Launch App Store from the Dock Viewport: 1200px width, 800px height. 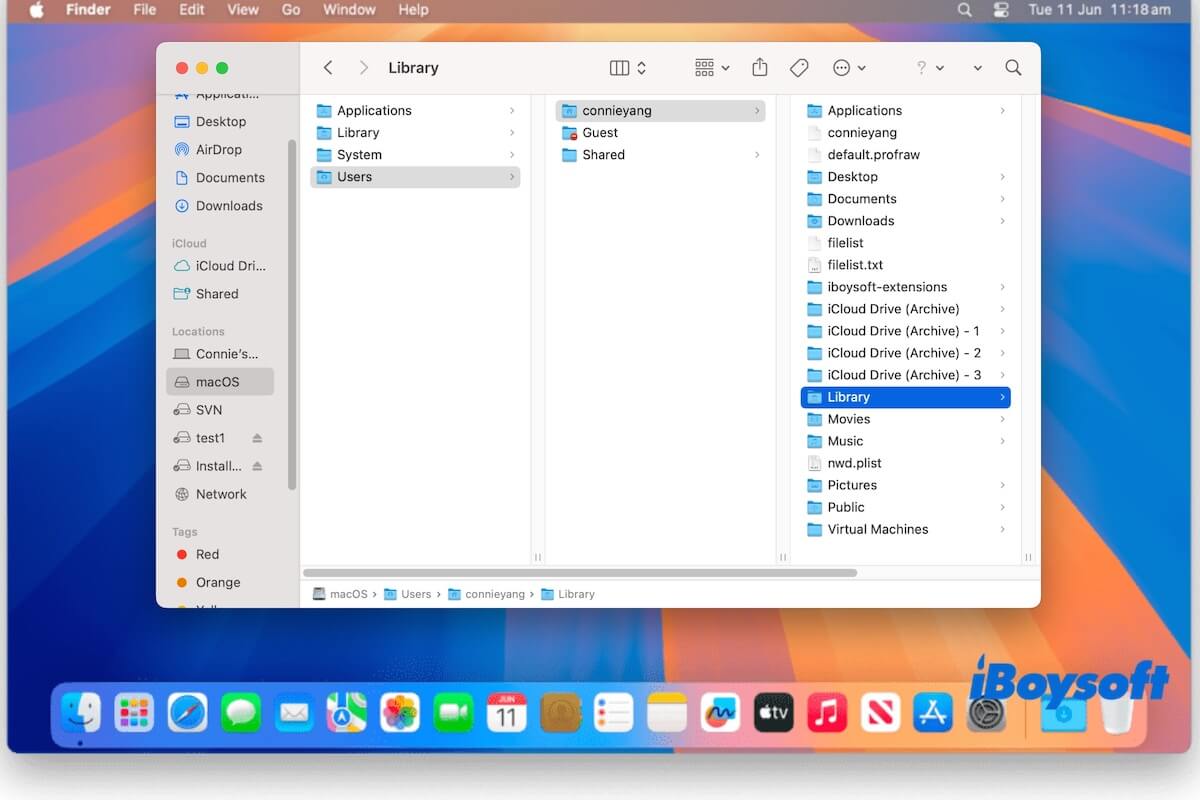[933, 713]
